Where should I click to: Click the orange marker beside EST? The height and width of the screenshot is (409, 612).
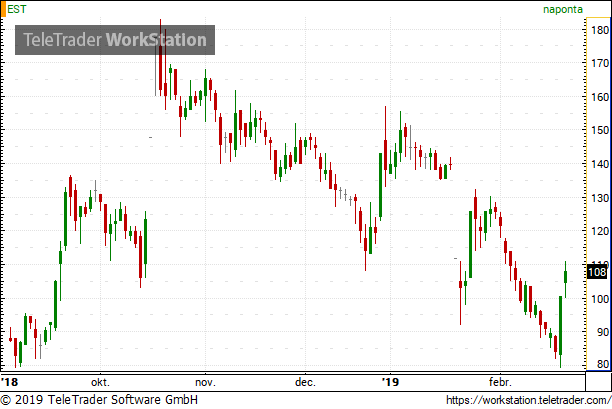(x=3, y=9)
